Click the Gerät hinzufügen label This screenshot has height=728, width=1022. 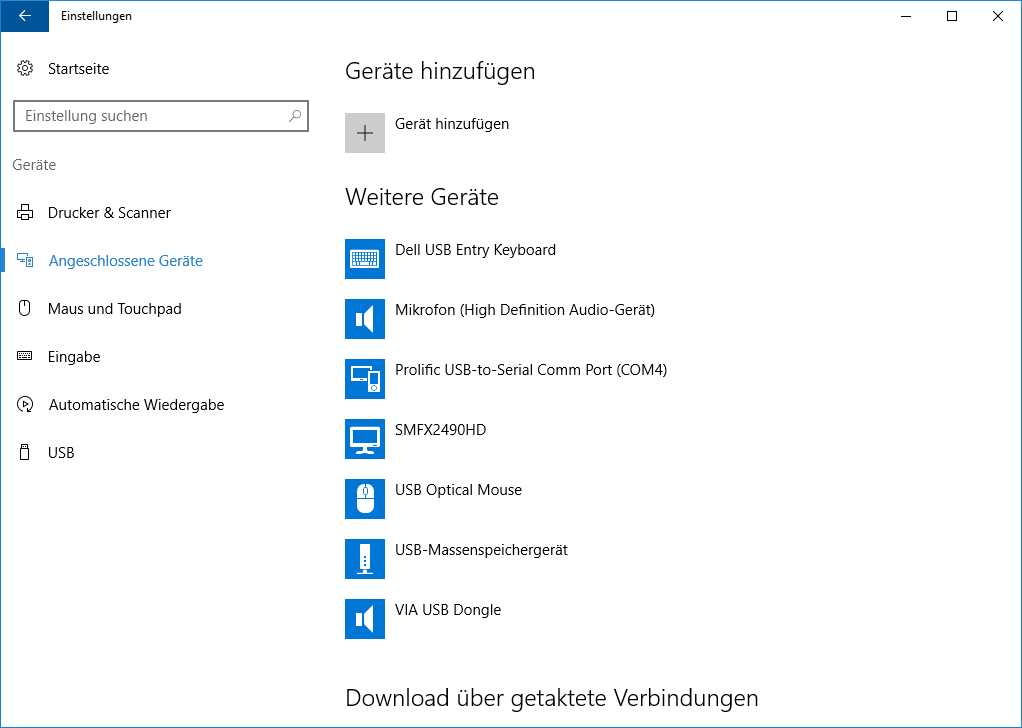tap(452, 124)
